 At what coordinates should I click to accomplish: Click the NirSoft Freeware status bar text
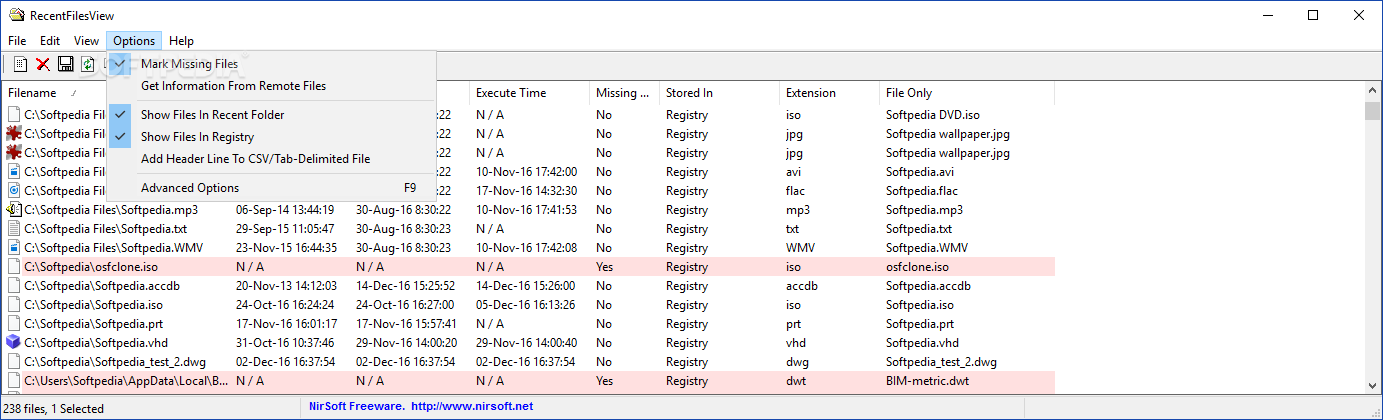tap(357, 406)
